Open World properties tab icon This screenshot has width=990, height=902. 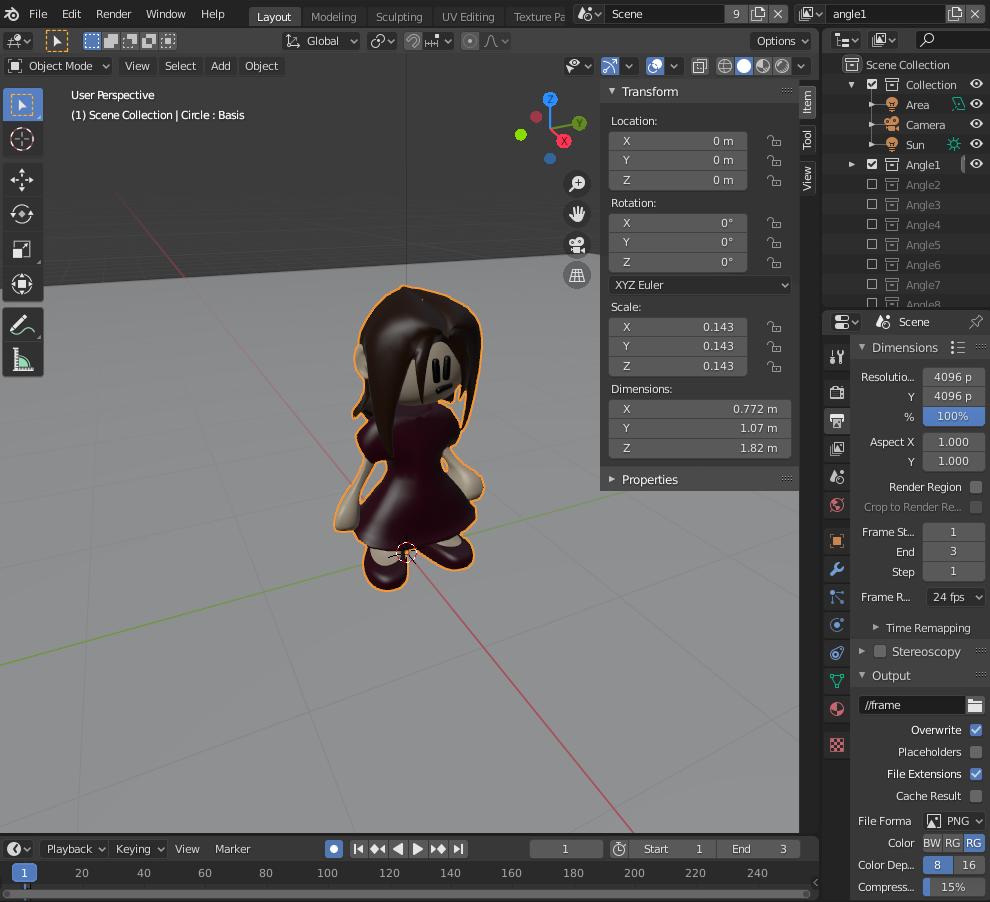837,505
